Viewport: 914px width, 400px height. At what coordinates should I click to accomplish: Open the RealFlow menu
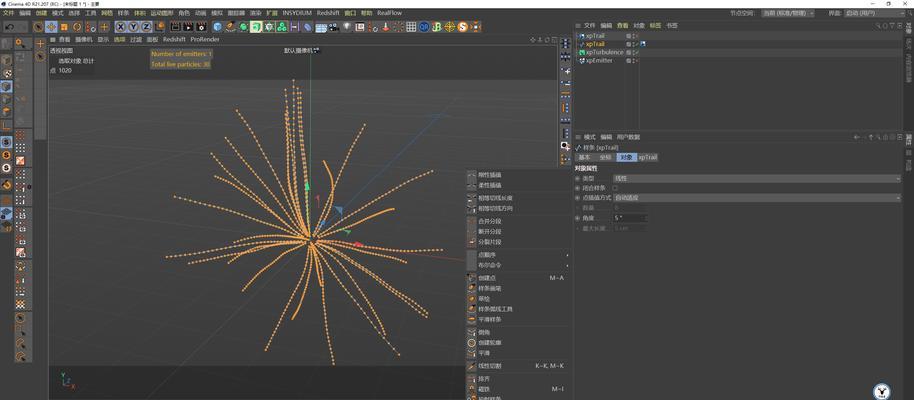pos(389,13)
